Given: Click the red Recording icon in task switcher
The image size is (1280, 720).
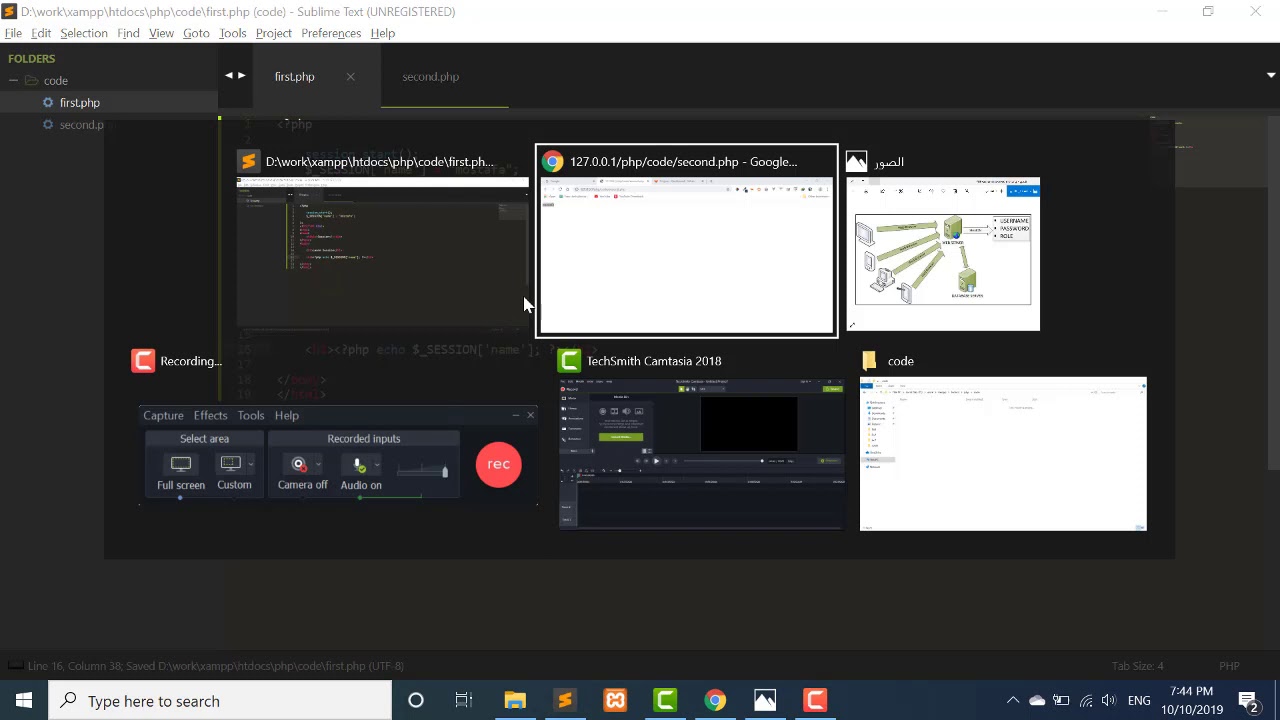Looking at the screenshot, I should tap(143, 361).
